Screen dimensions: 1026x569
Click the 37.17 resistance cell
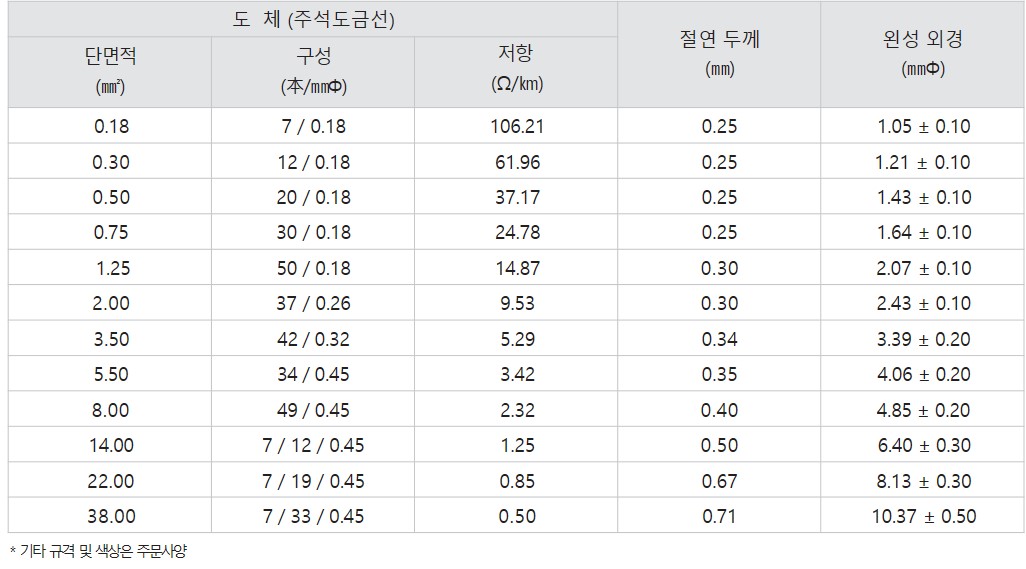[x=517, y=197]
